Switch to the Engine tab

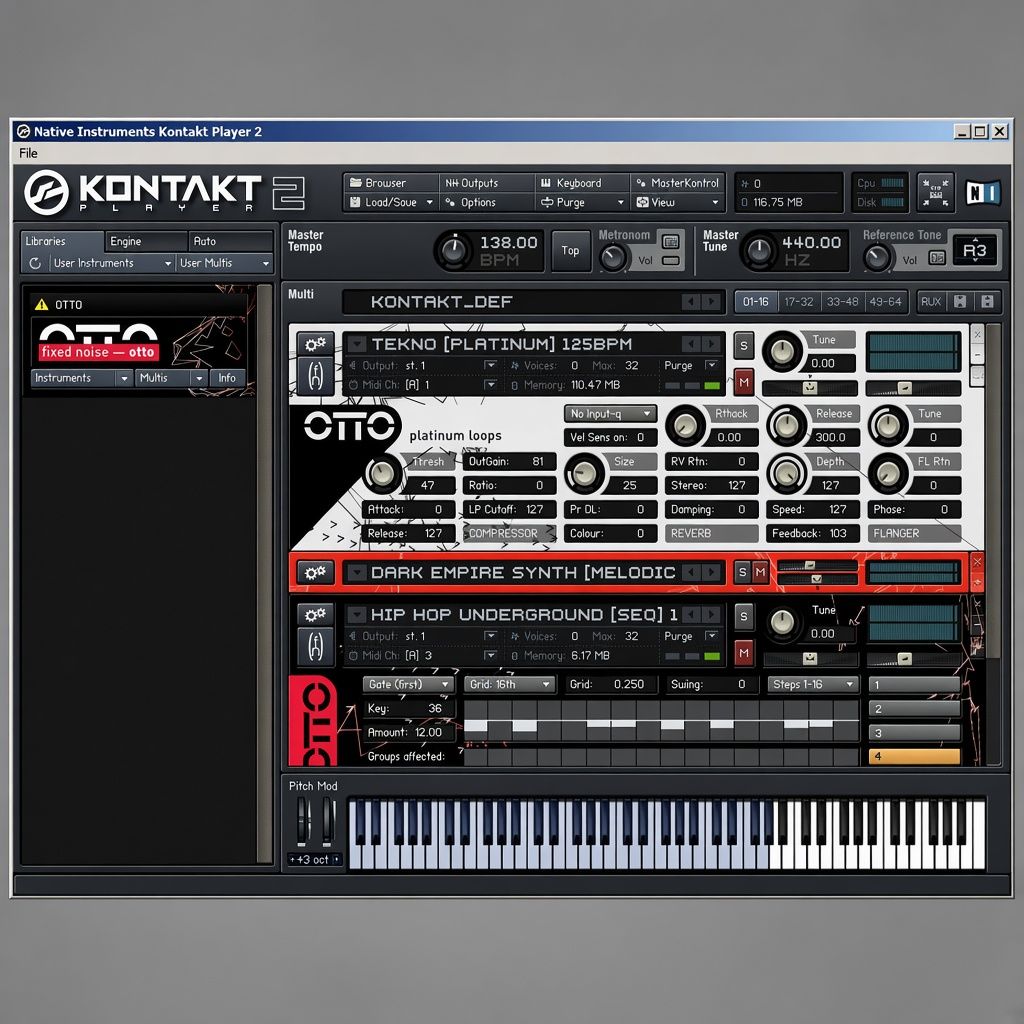(146, 242)
